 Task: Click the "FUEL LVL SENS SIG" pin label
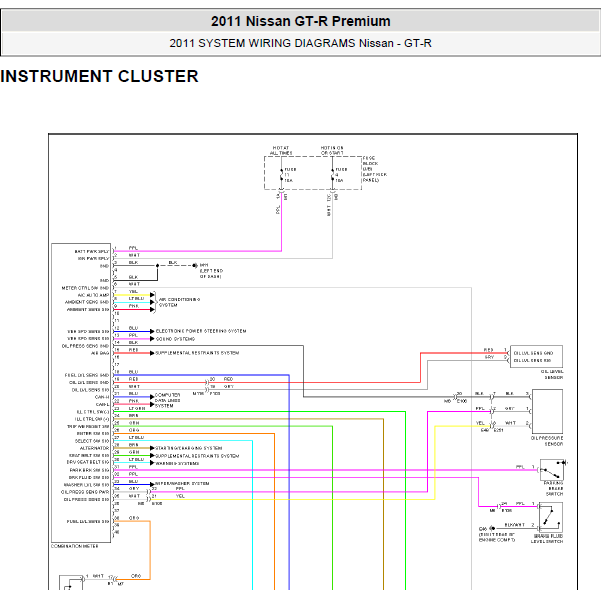point(88,522)
